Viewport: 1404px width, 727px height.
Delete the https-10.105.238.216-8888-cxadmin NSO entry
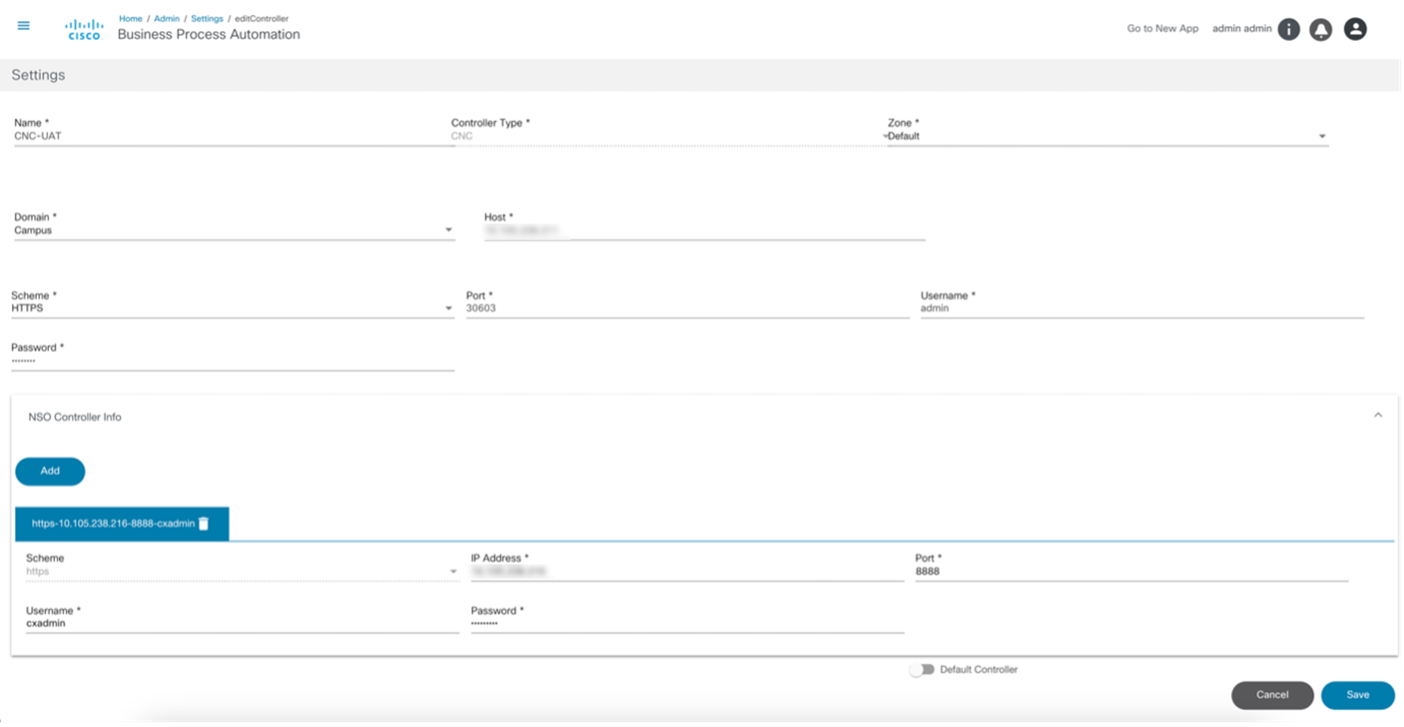click(204, 523)
